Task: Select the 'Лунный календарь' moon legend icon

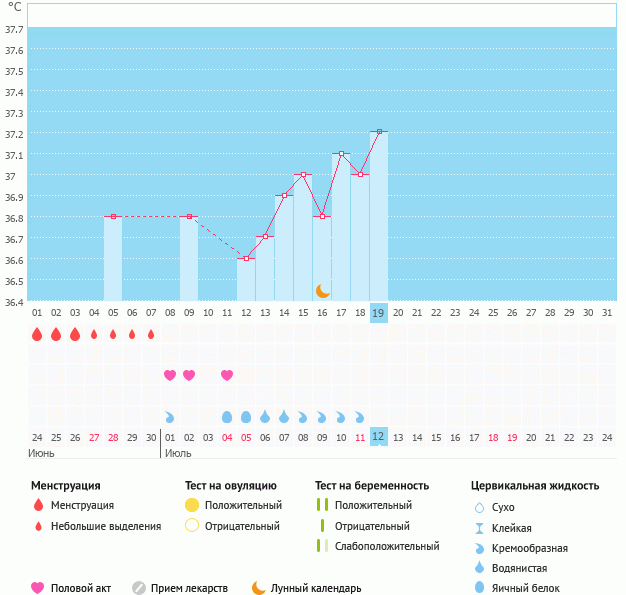Action: (259, 588)
